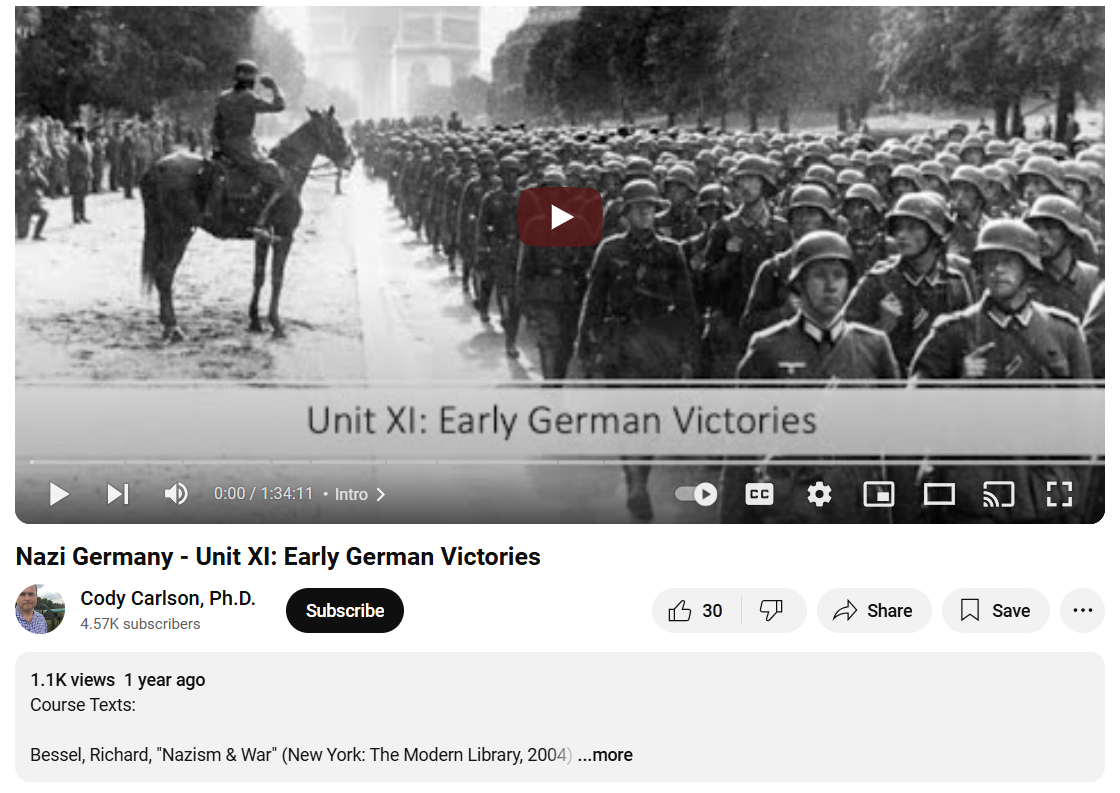Subscribe to Cody Carlson's channel
This screenshot has width=1120, height=793.
345,611
